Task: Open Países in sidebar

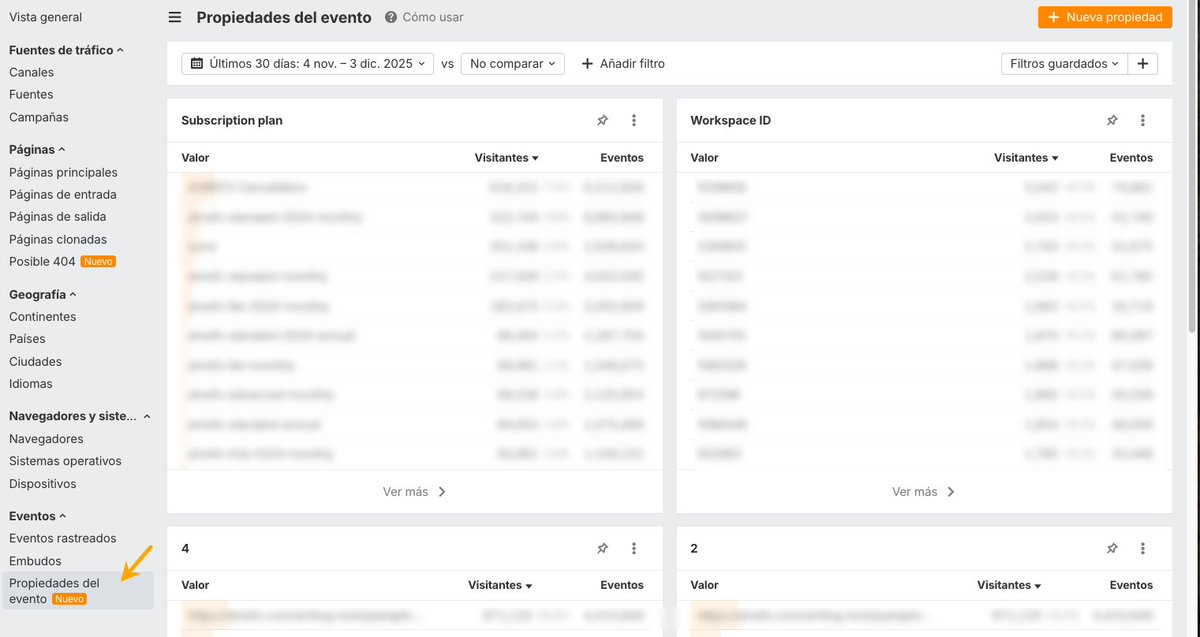Action: pyautogui.click(x=28, y=339)
